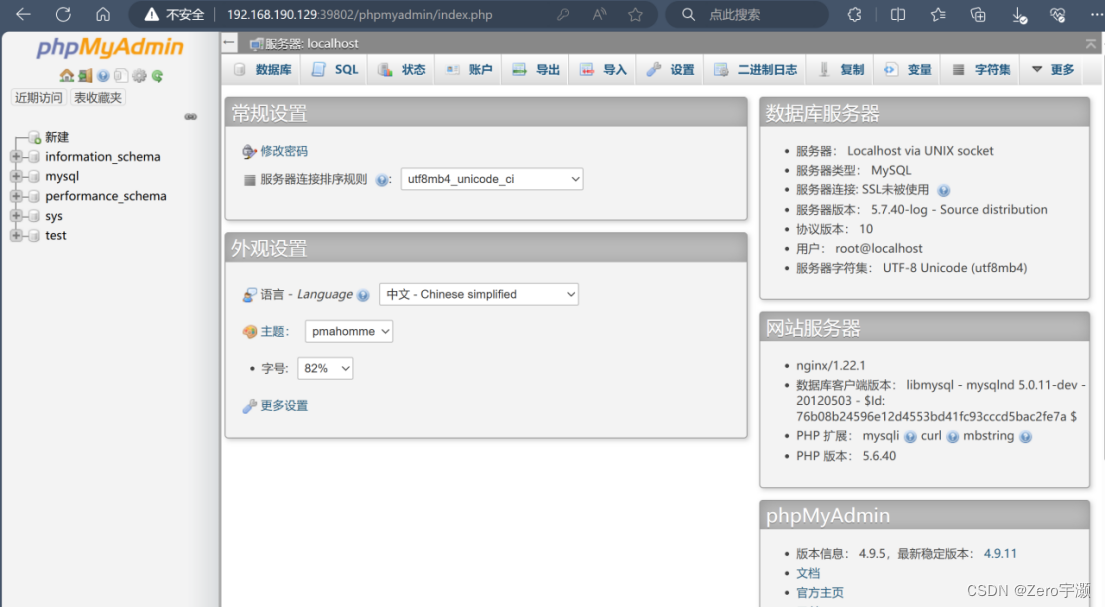Click help icon next to mbstring extension
The height and width of the screenshot is (608, 1106).
[x=1026, y=437]
